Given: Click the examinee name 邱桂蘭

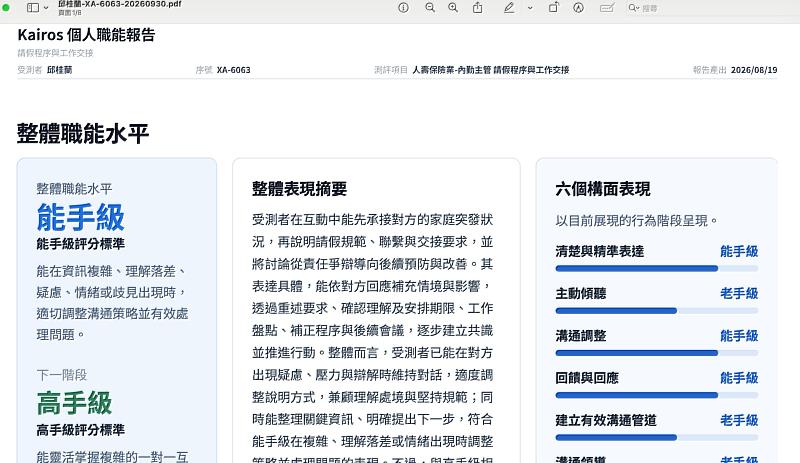Looking at the screenshot, I should coord(60,70).
